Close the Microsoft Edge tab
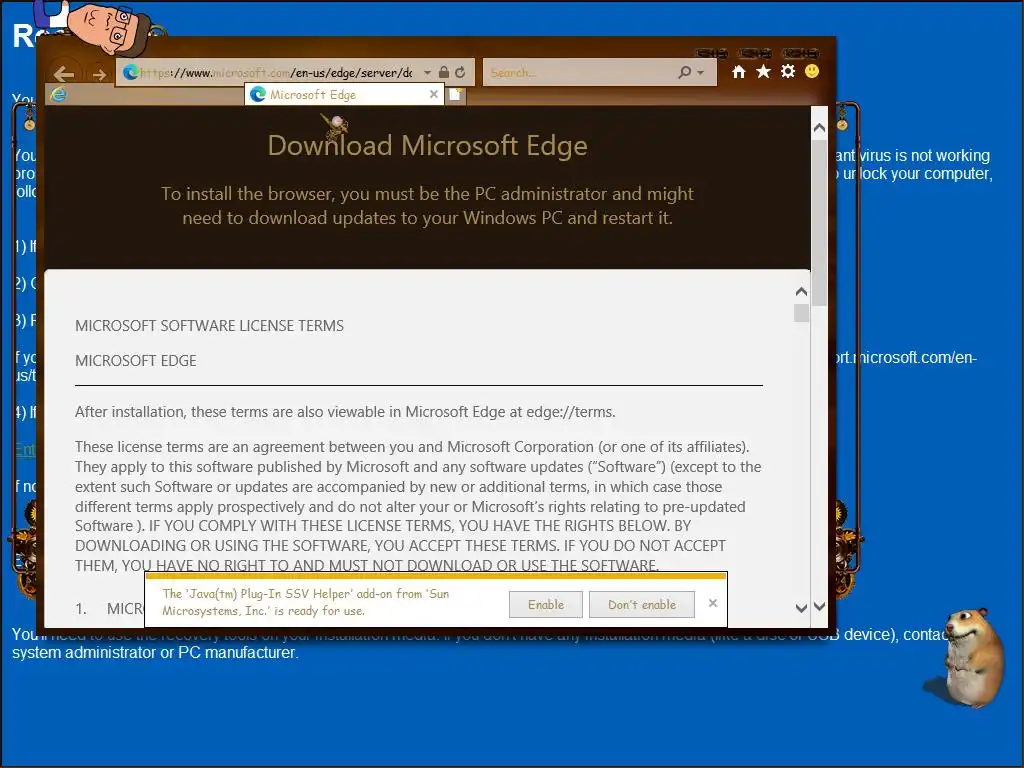This screenshot has height=768, width=1024. pos(434,95)
